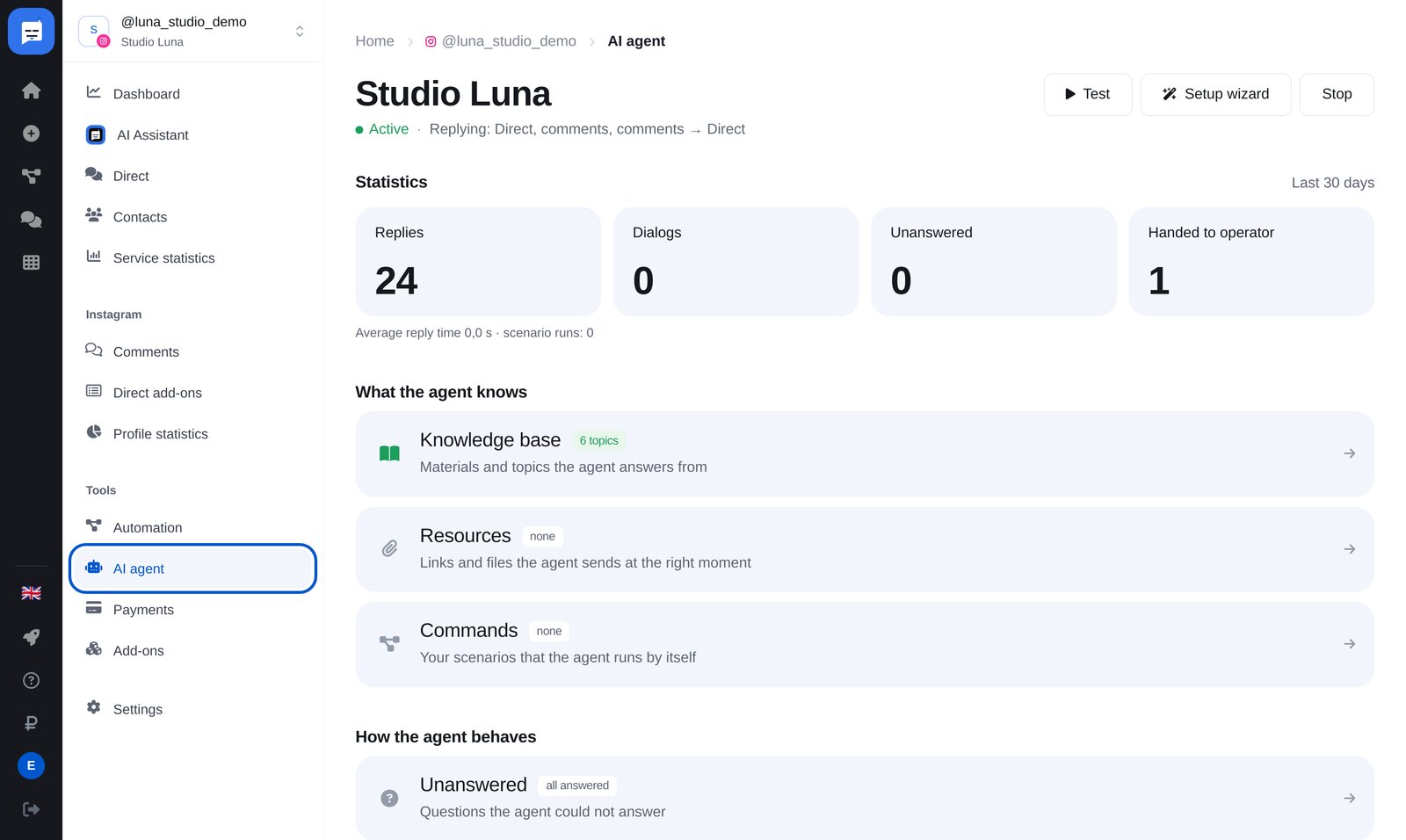Launch the Setup wizard
The image size is (1406, 840).
1216,94
